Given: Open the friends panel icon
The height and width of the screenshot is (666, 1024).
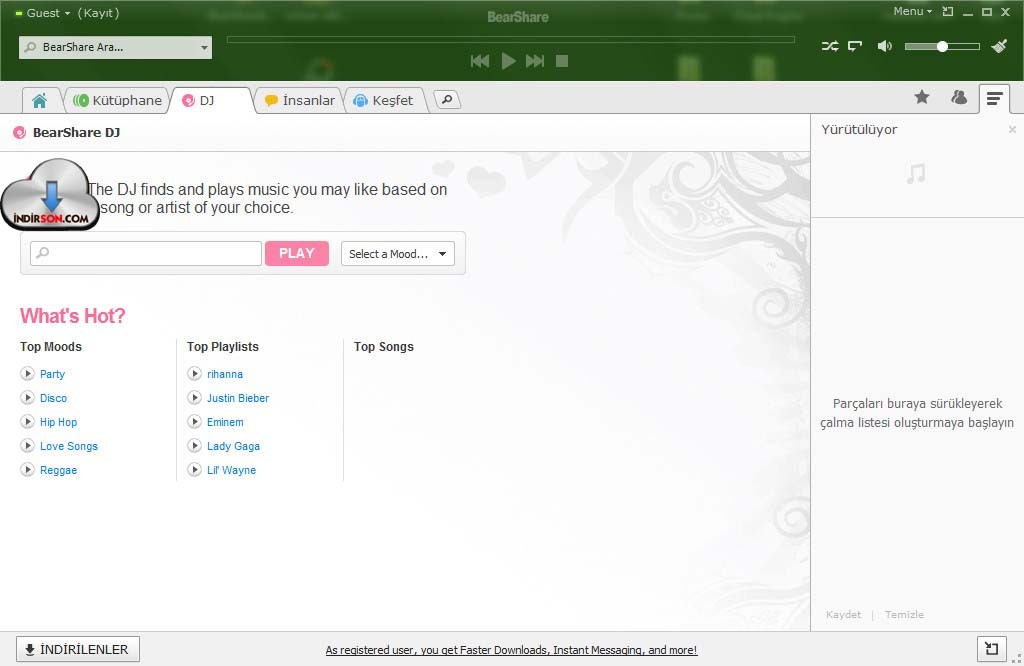Looking at the screenshot, I should tap(959, 97).
